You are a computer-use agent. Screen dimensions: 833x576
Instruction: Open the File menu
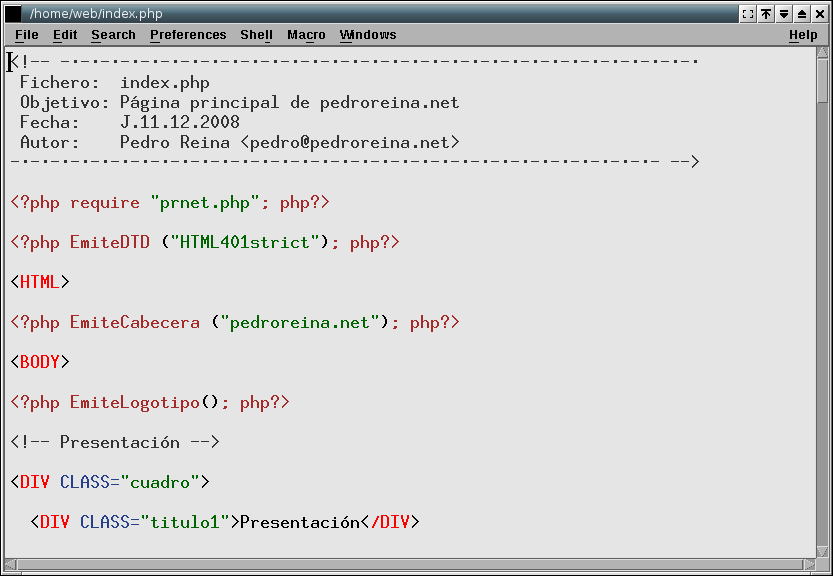coord(27,35)
